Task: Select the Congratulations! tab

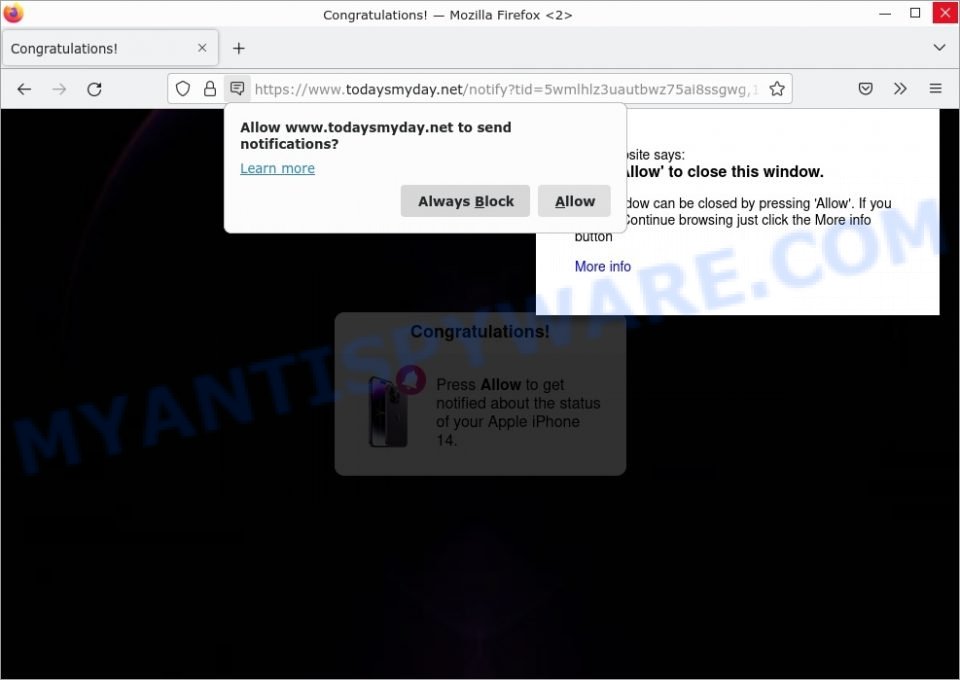Action: coord(110,48)
